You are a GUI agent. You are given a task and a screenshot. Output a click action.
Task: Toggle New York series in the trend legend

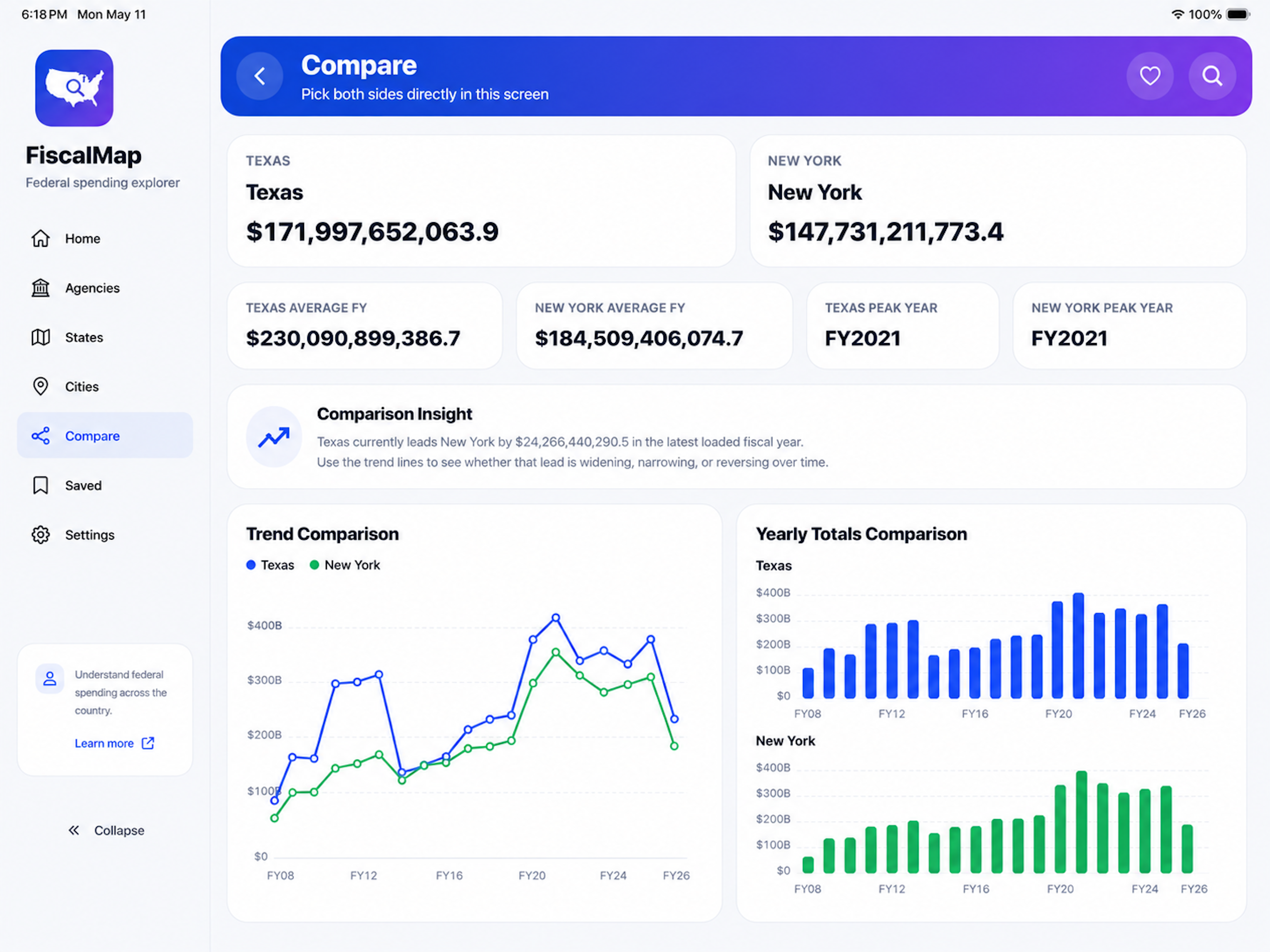(345, 565)
